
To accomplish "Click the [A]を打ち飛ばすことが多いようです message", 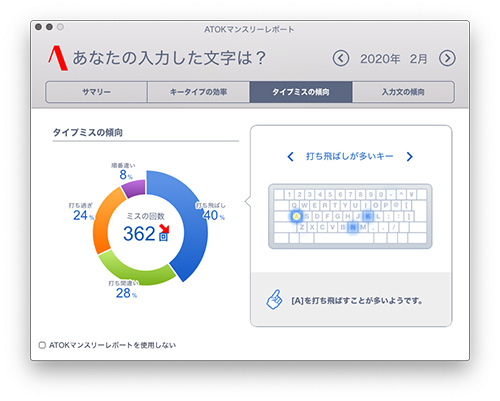I will [357, 301].
